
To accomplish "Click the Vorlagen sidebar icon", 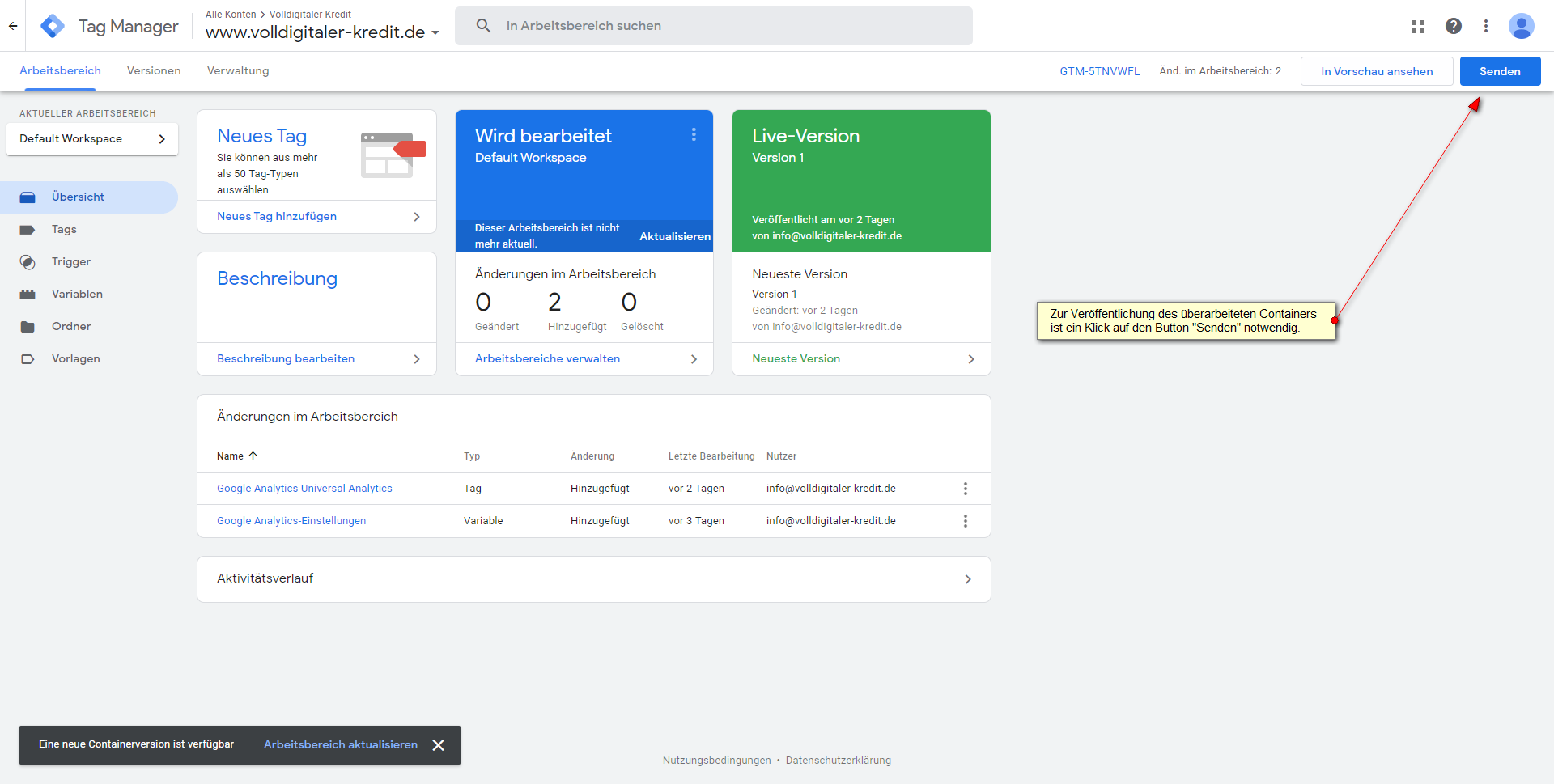I will 28,359.
